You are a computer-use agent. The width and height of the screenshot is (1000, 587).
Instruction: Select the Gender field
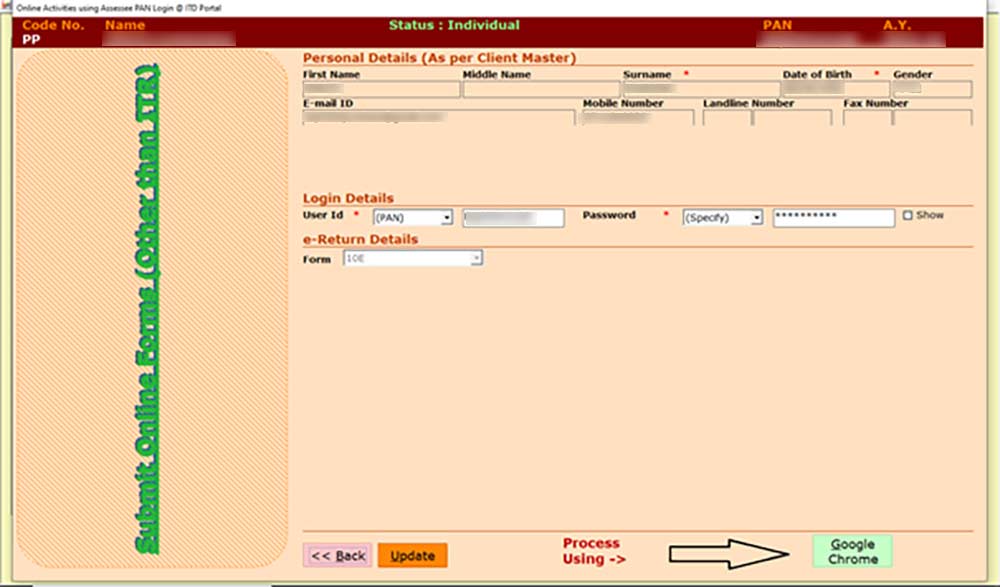[x=932, y=90]
